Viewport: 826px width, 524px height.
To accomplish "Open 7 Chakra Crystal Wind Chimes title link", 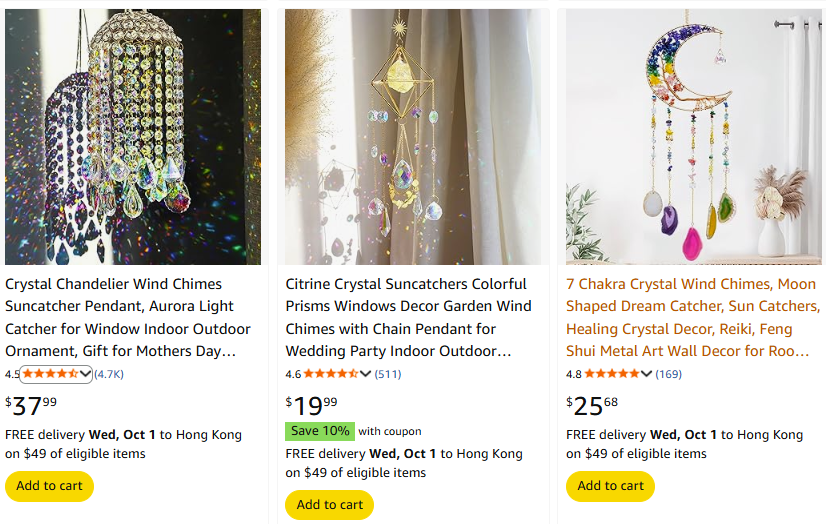I will (x=690, y=317).
